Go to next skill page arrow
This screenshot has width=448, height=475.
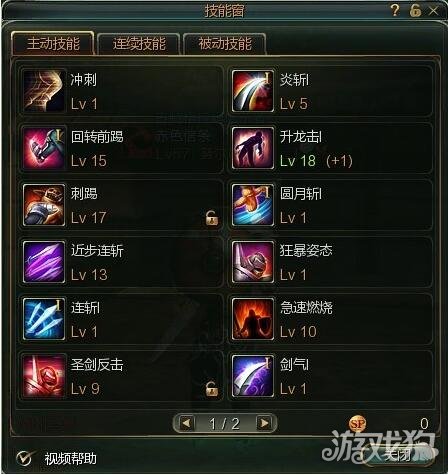point(264,423)
